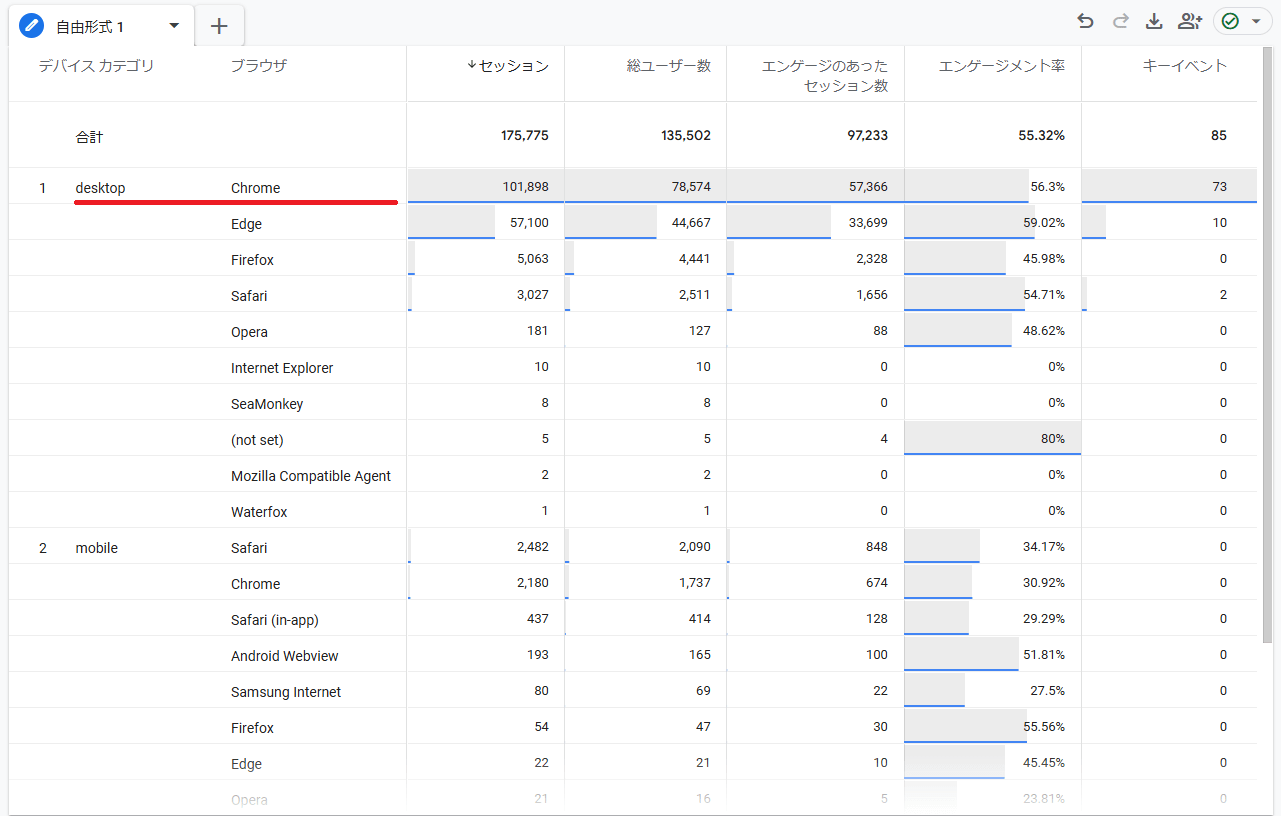Click the desktop Edge browser row
The width and height of the screenshot is (1281, 816).
[x=246, y=224]
